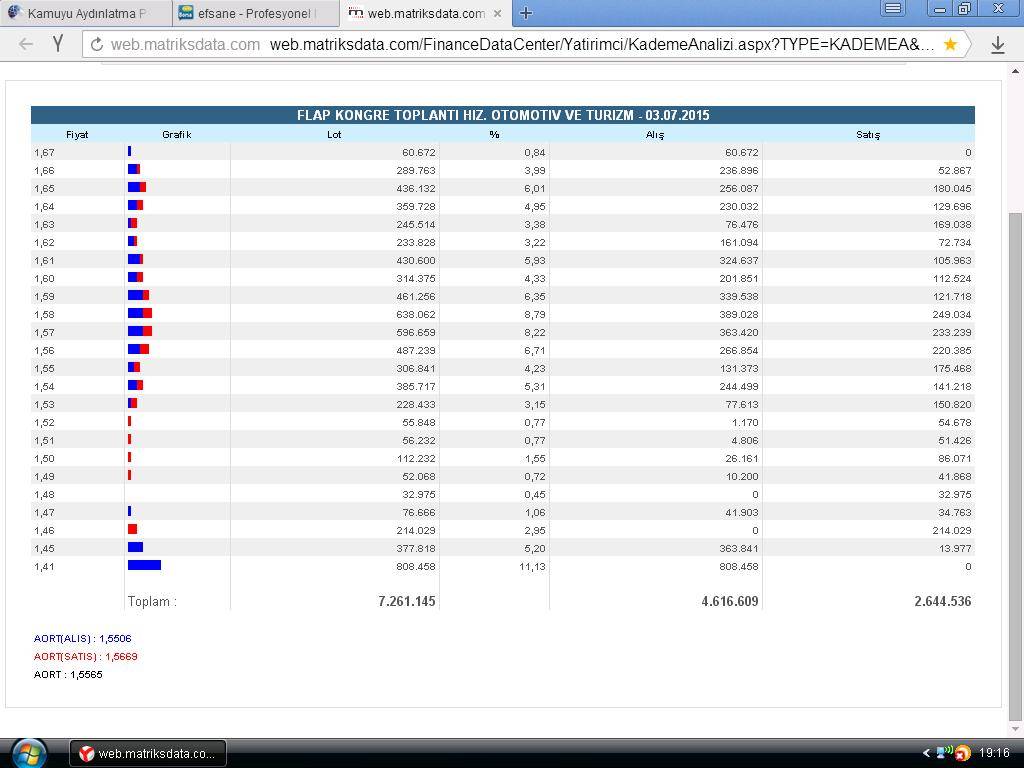Click the browser back arrow
Image resolution: width=1024 pixels, height=768 pixels.
tap(26, 44)
